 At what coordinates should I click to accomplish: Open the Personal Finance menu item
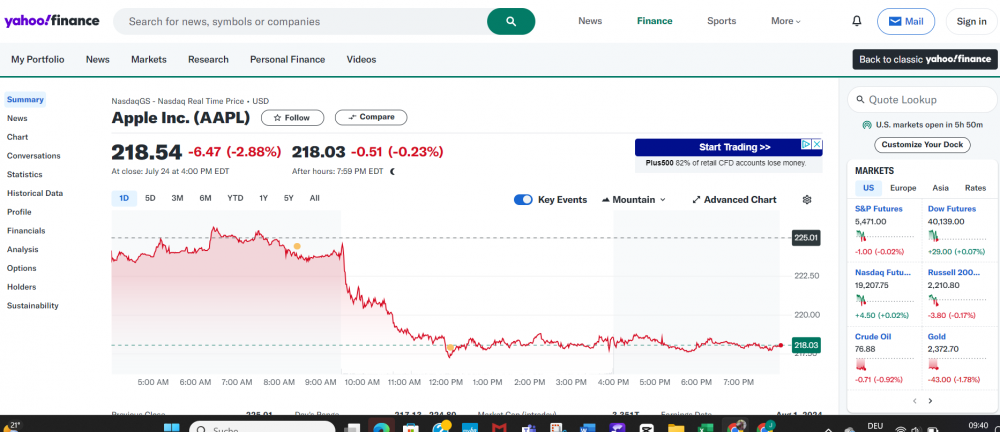pos(287,59)
